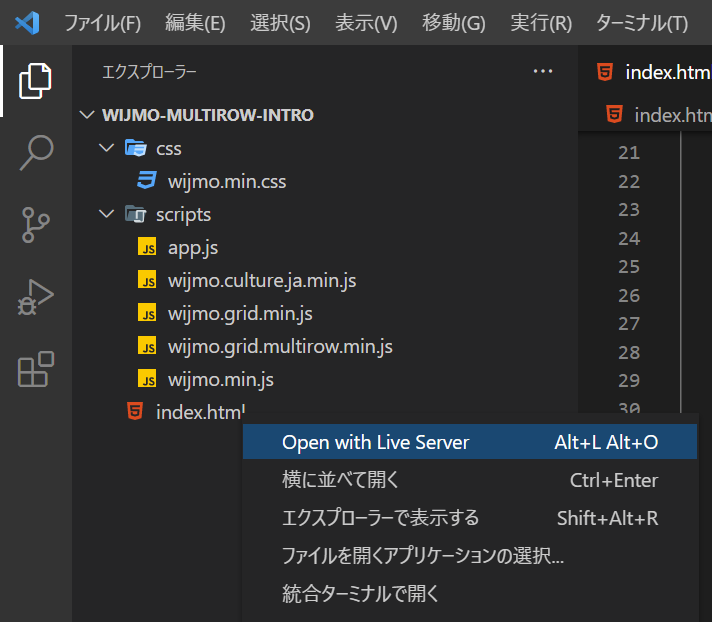Image resolution: width=712 pixels, height=622 pixels.
Task: Collapse the WIJMO-MULTIROW-INTRO root folder chevron
Action: coord(87,114)
